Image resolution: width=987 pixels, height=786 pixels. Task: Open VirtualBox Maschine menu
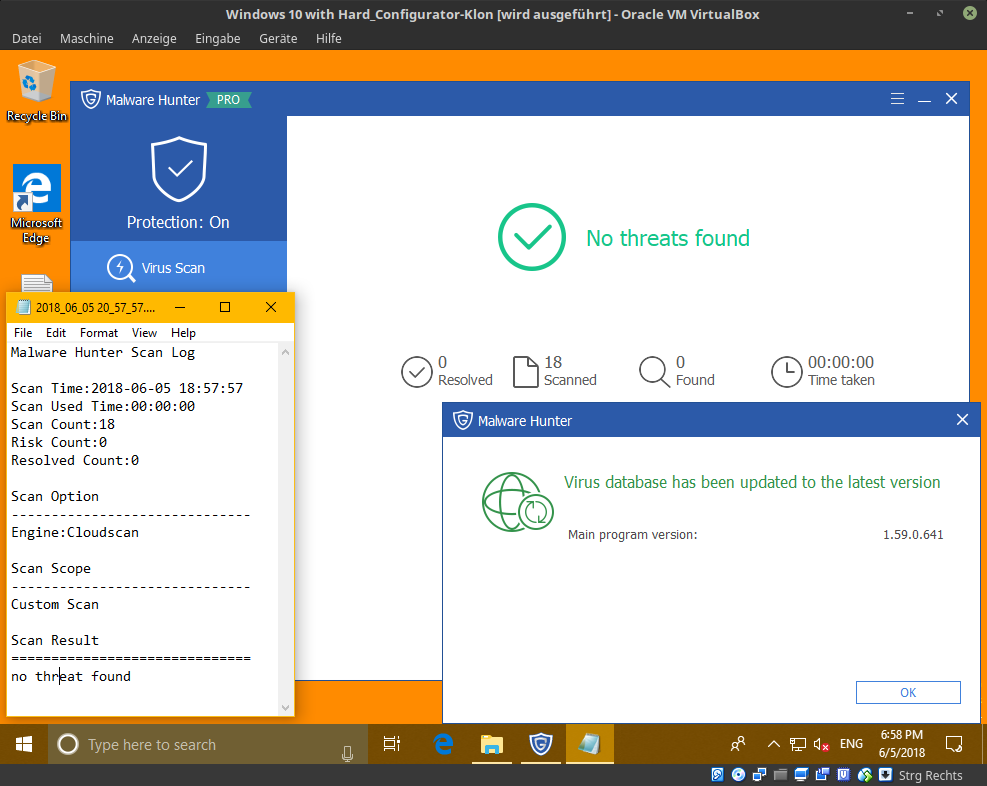[87, 38]
